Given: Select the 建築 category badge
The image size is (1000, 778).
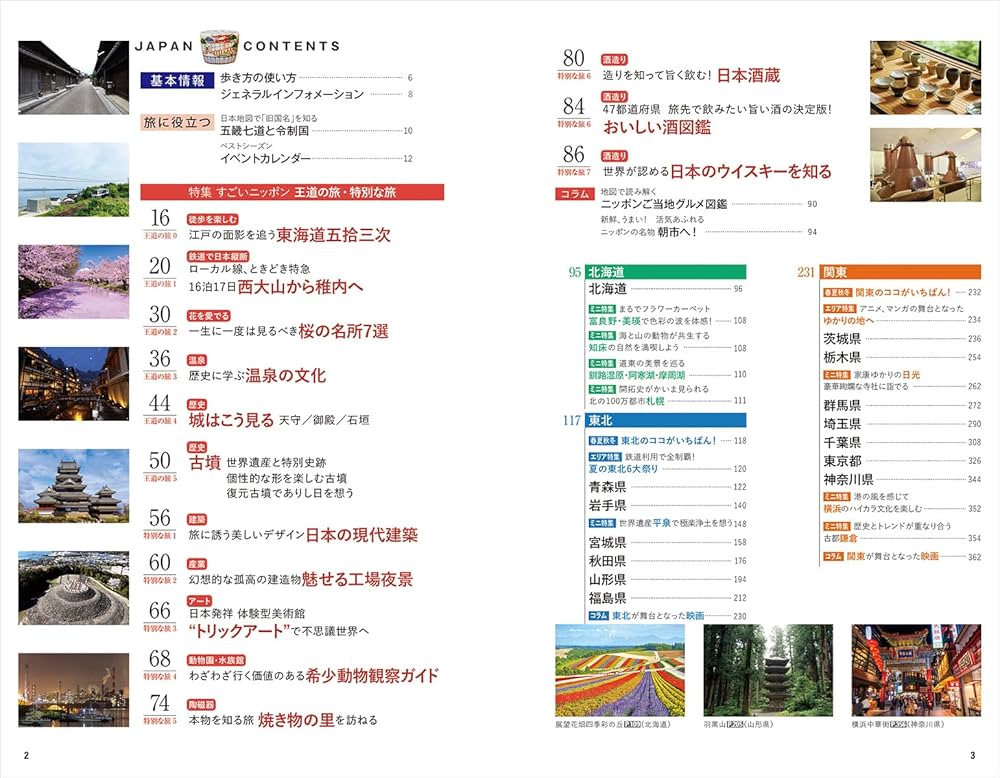Looking at the screenshot, I should (195, 521).
